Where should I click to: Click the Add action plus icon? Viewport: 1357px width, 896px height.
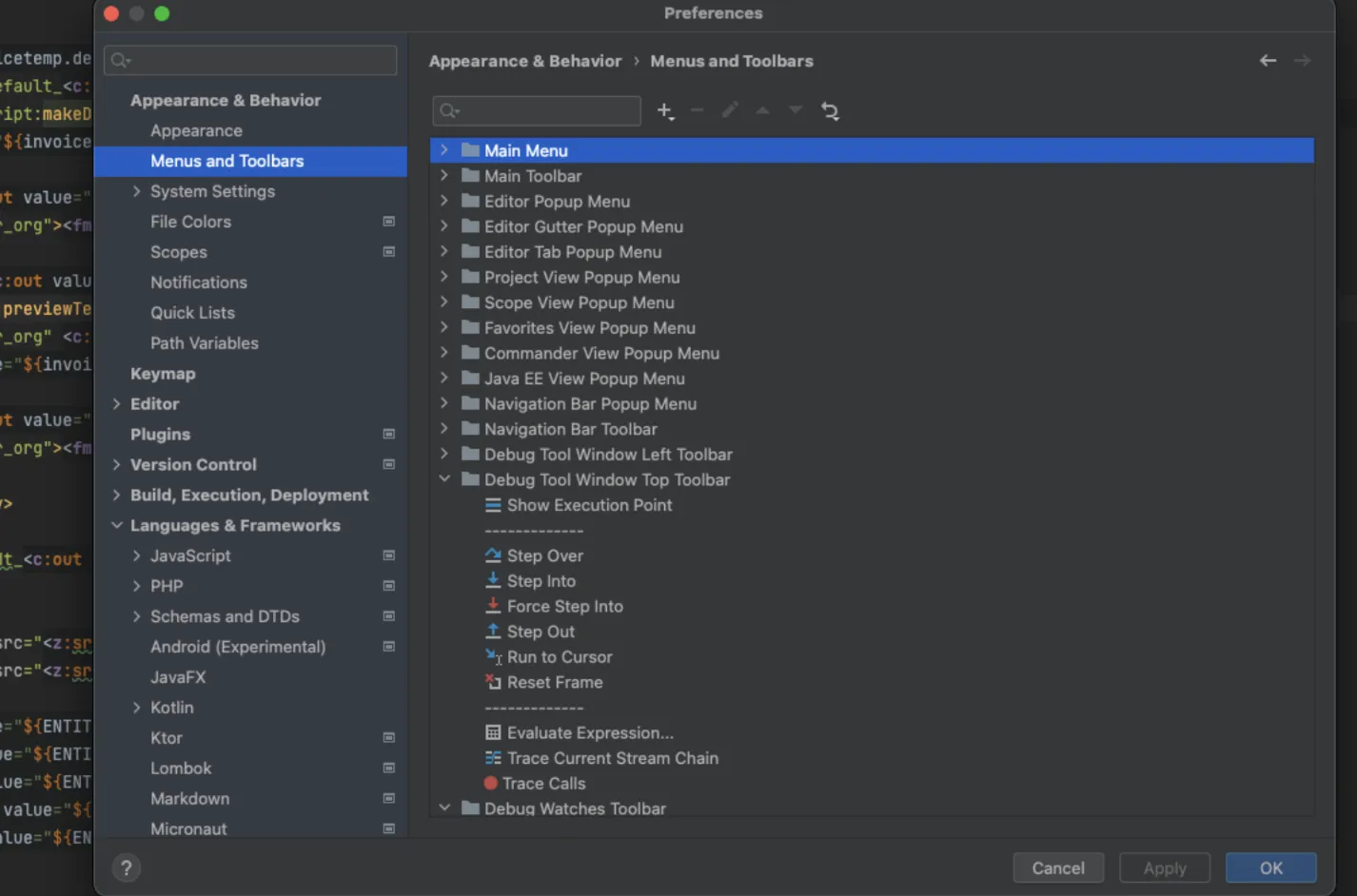coord(664,111)
